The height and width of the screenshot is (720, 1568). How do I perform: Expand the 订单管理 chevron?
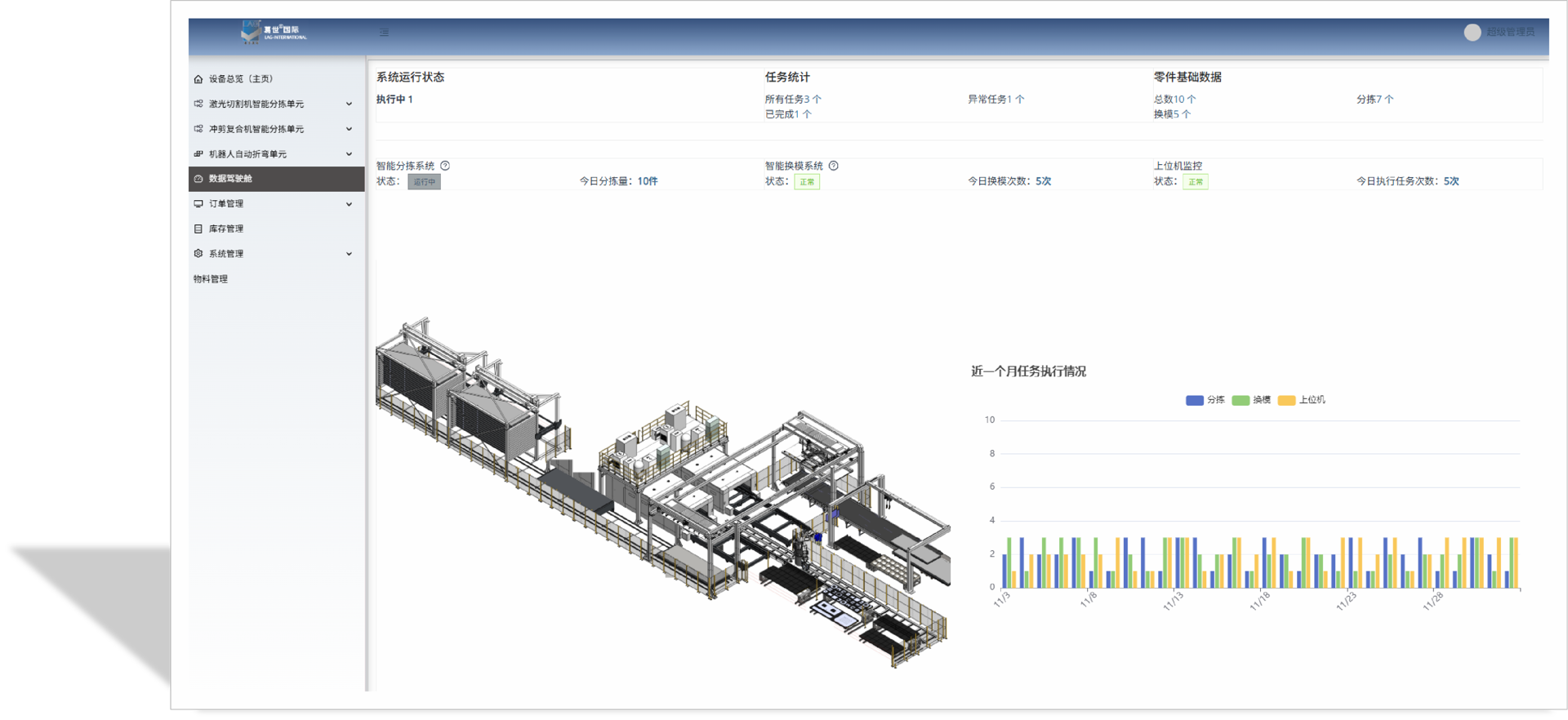coord(350,204)
